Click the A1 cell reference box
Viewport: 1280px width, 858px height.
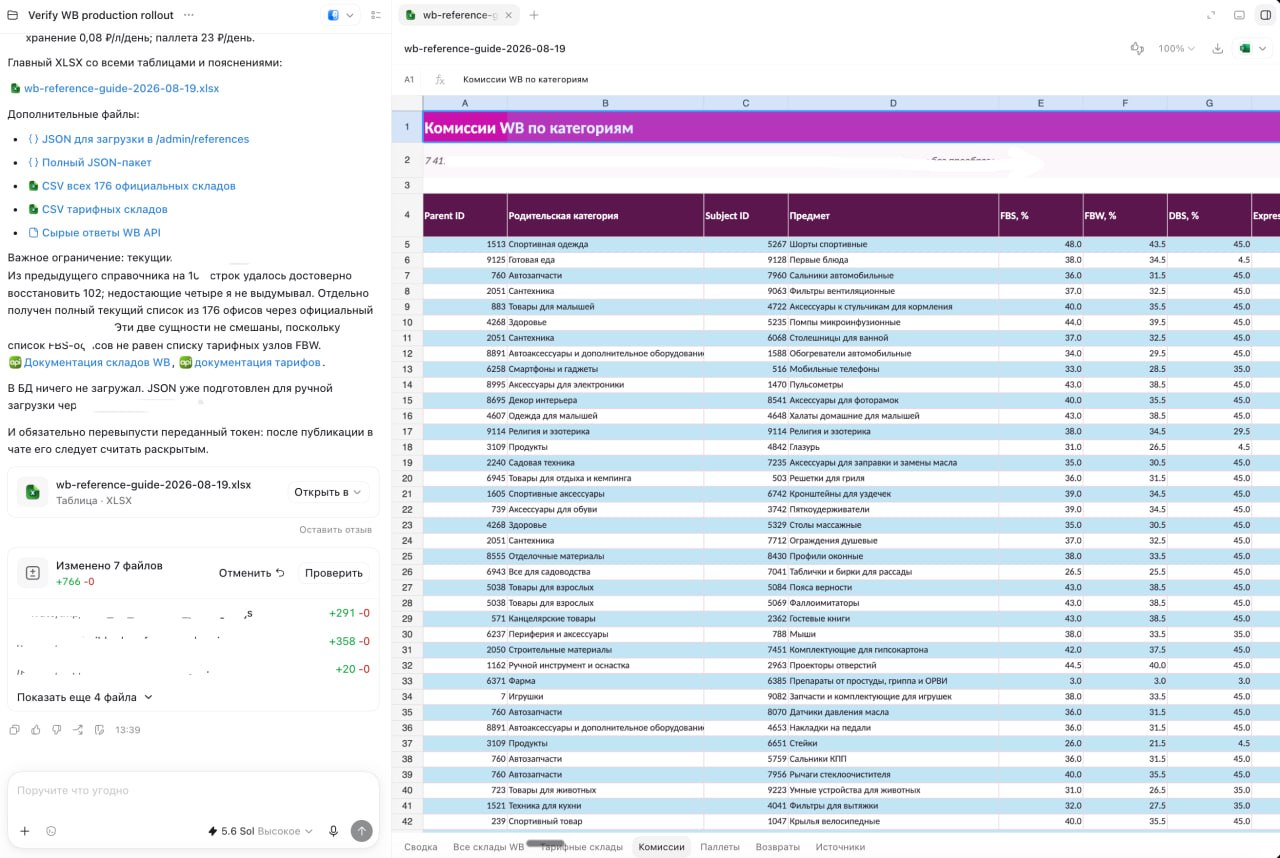coord(409,79)
